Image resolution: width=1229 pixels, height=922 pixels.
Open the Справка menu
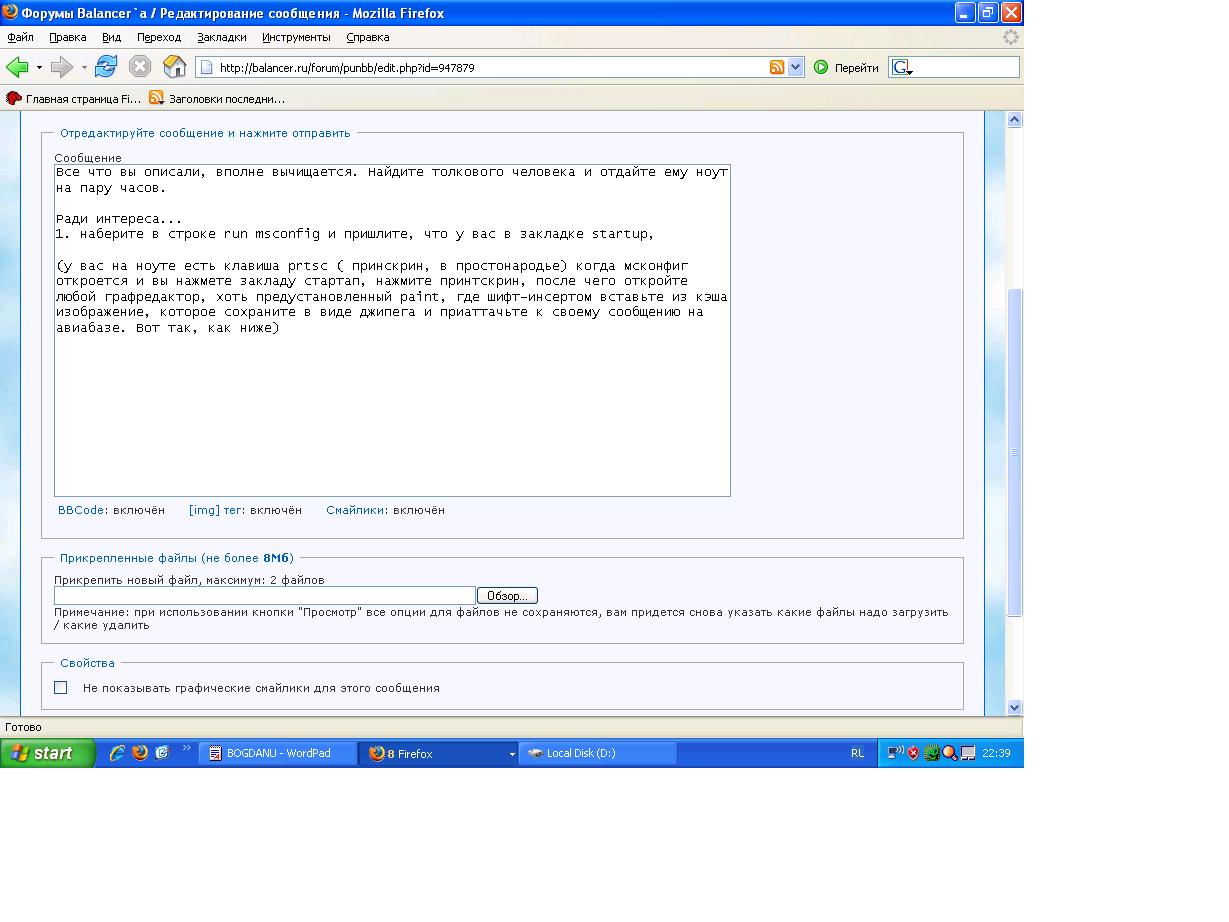tap(368, 37)
